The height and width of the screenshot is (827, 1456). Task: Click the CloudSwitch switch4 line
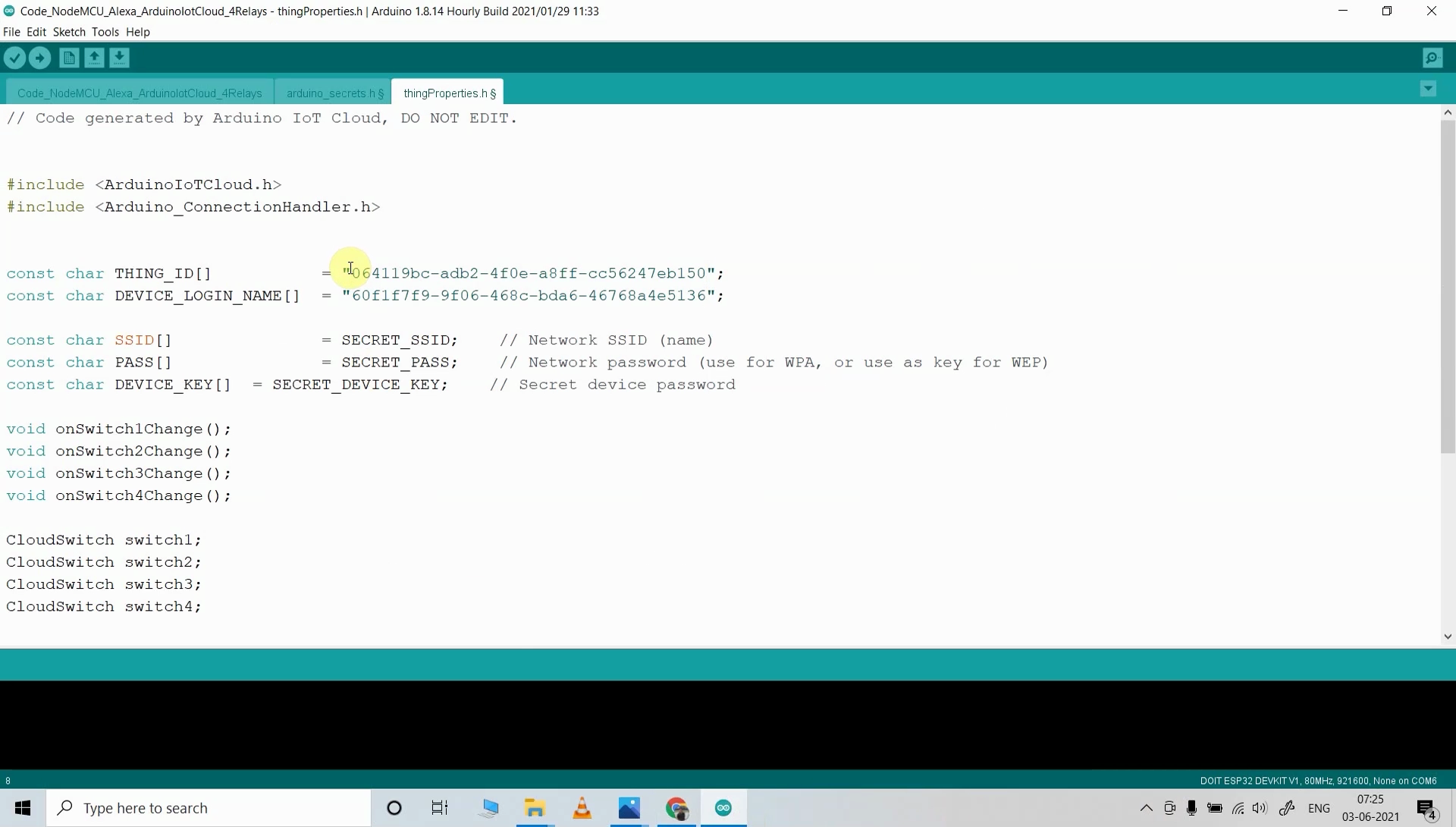(104, 606)
